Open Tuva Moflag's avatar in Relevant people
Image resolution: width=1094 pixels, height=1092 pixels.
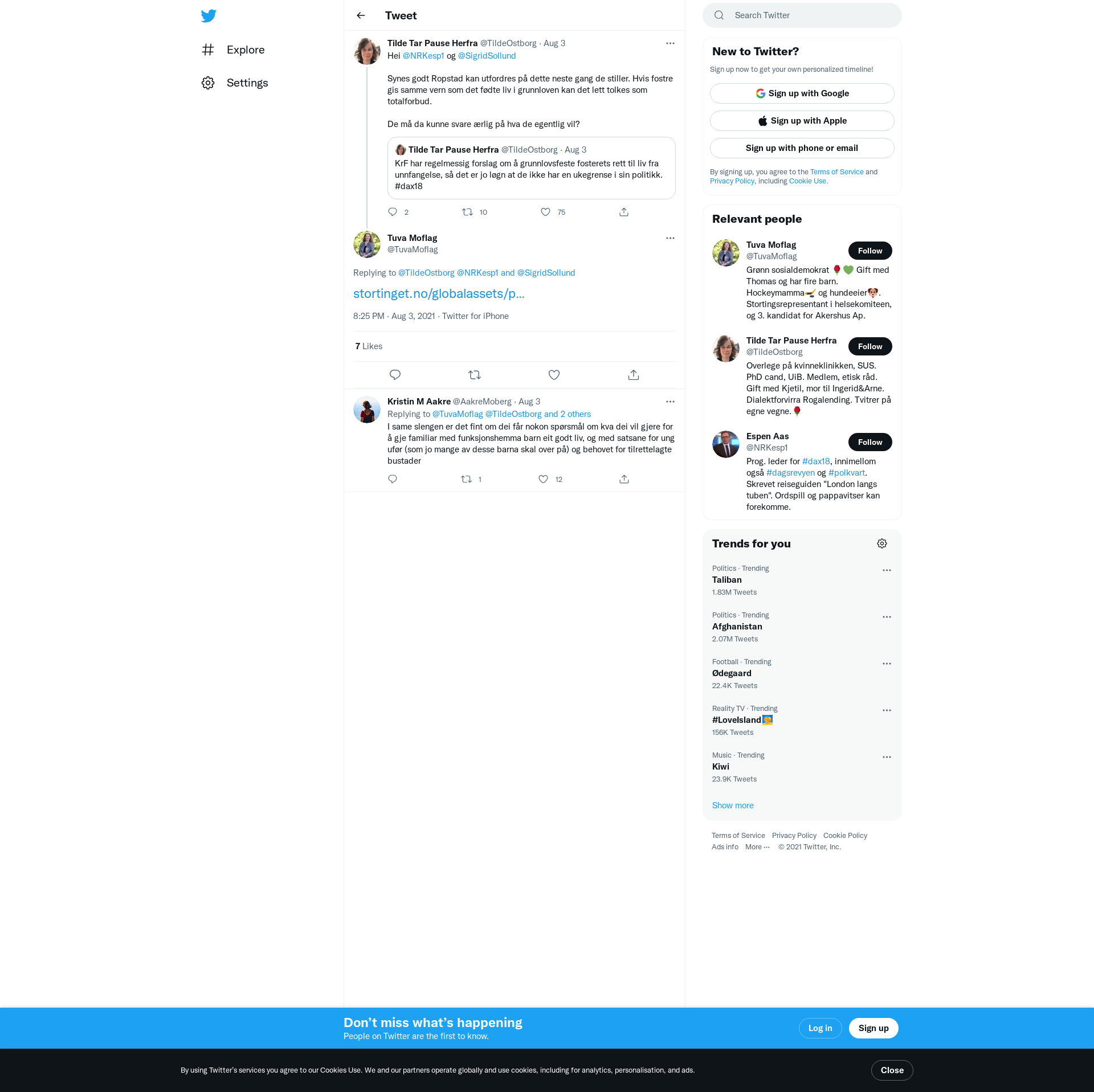click(x=726, y=253)
